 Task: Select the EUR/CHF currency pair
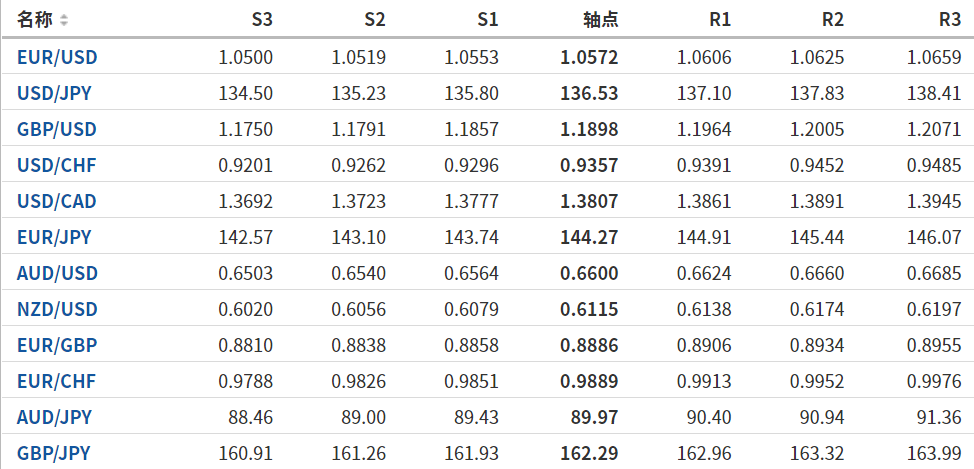pos(57,382)
